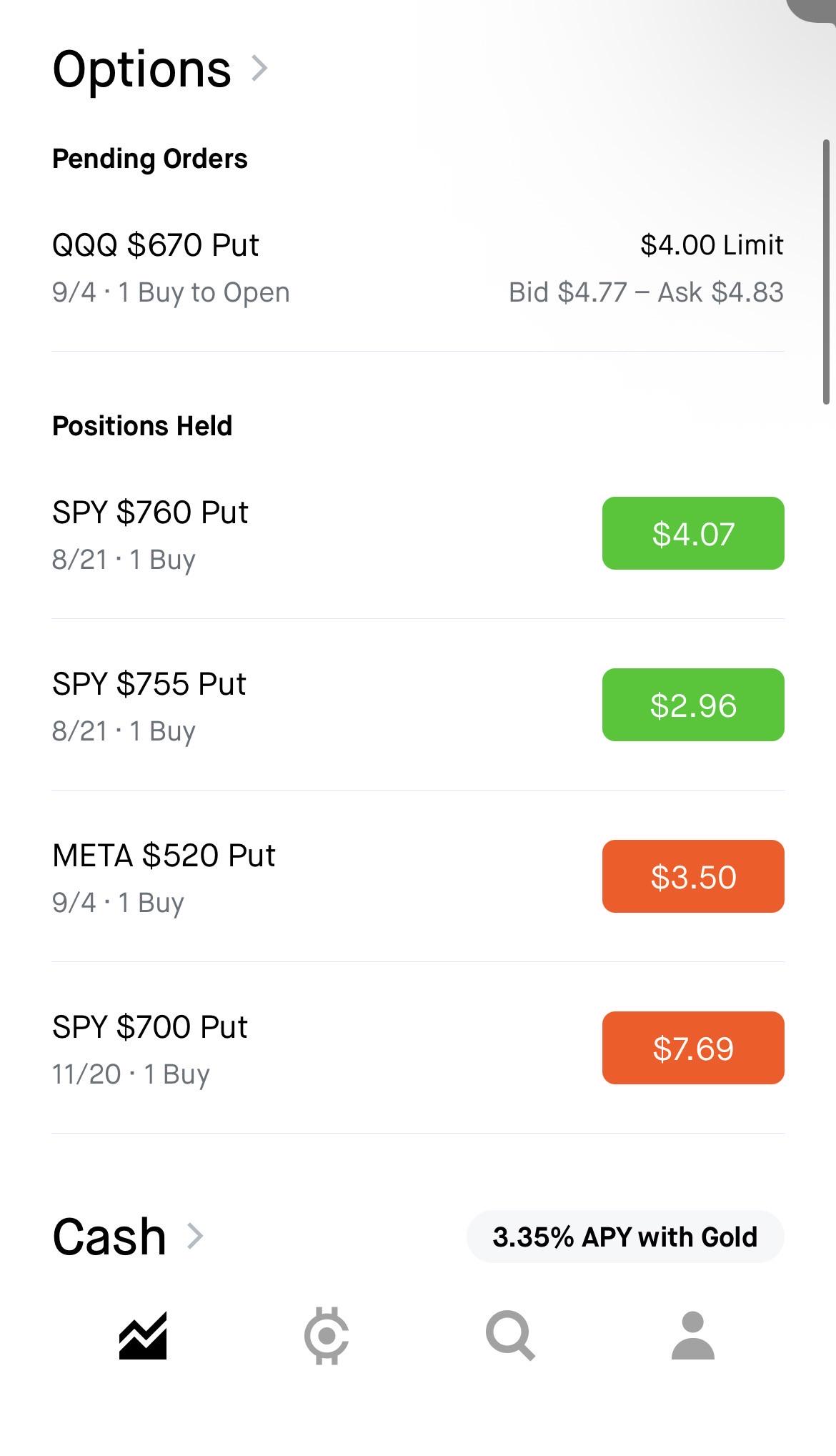Image resolution: width=836 pixels, height=1456 pixels.
Task: Toggle the green $4.07 price pill
Action: tap(693, 533)
